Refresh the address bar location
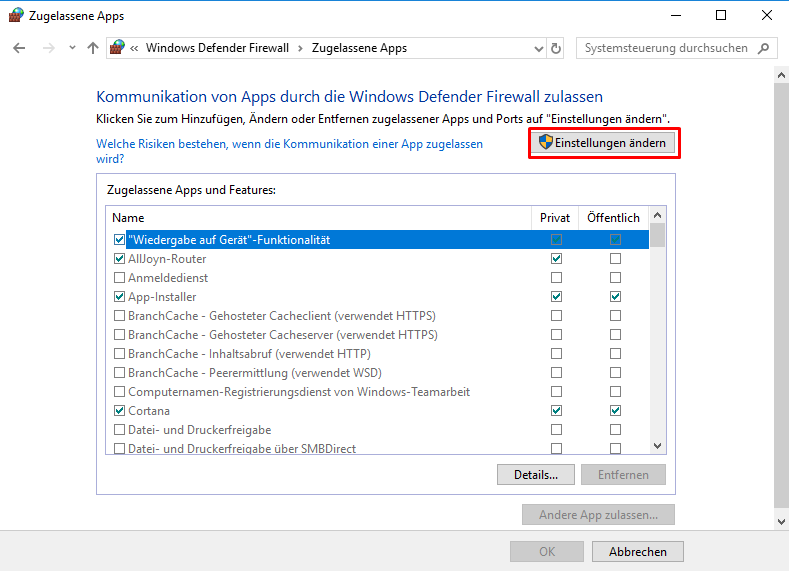Image resolution: width=789 pixels, height=571 pixels. pyautogui.click(x=556, y=48)
